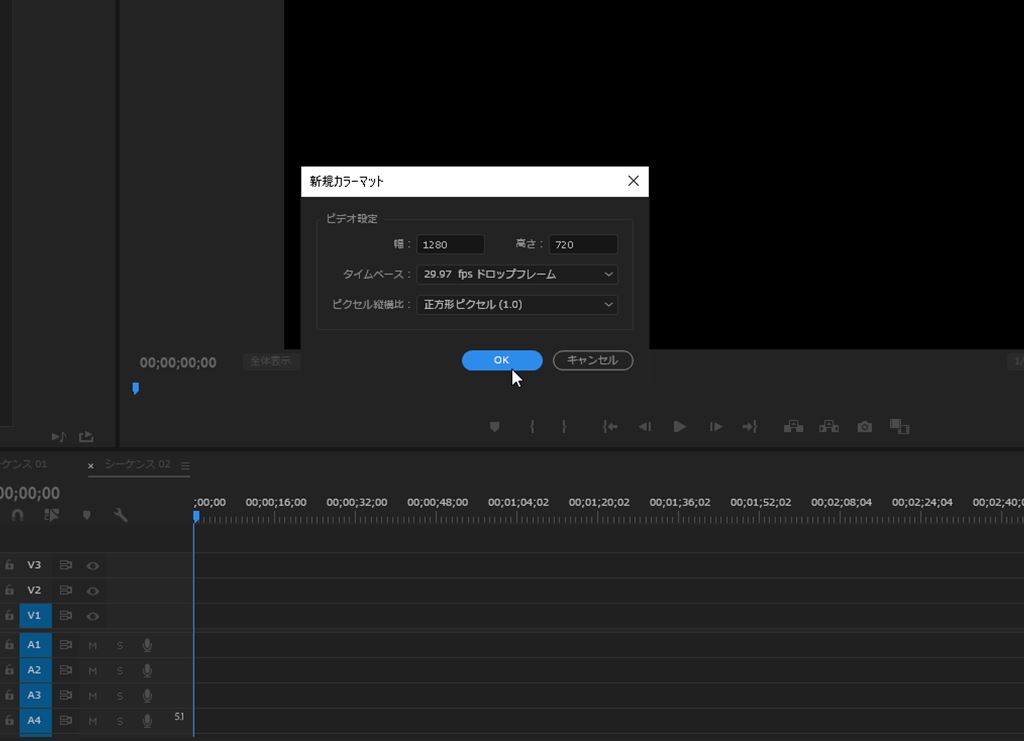
Task: Open timeline display settings wrench
Action: click(121, 515)
